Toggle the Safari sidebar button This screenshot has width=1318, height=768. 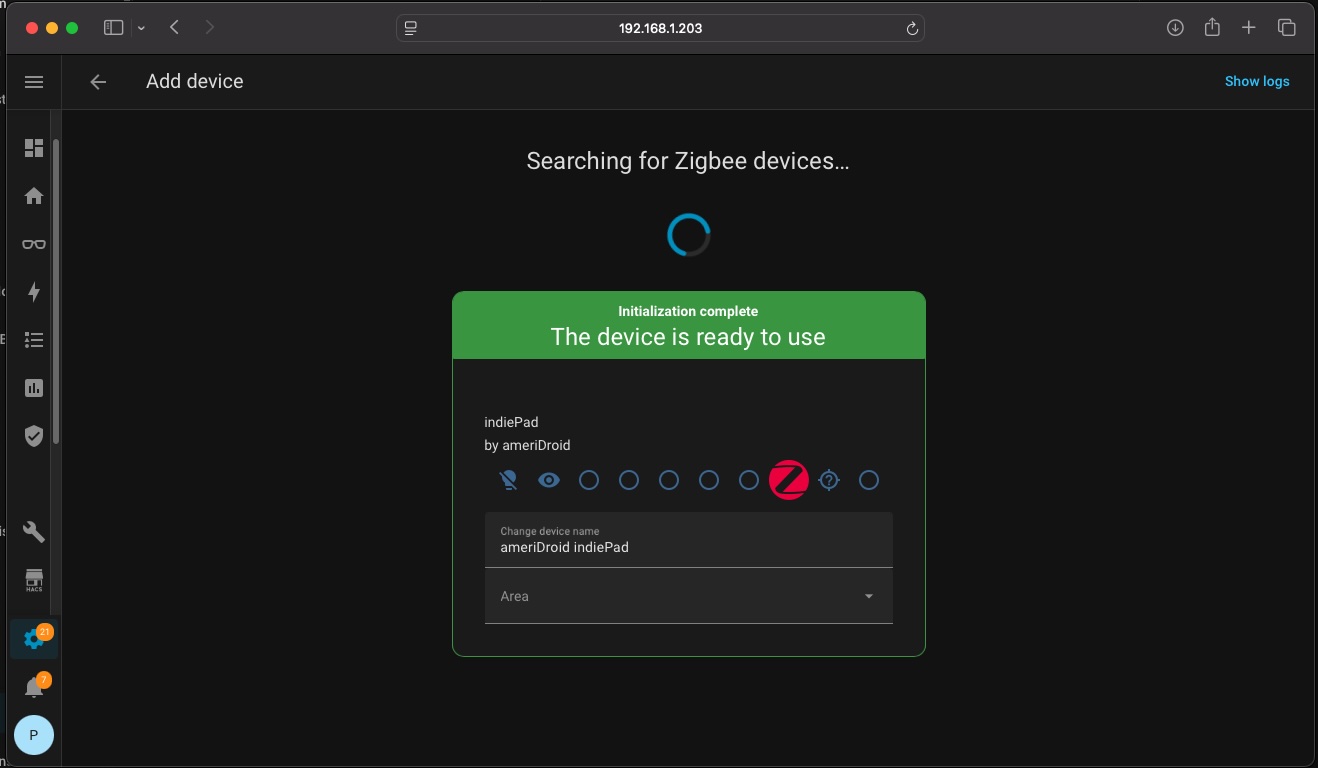[114, 28]
